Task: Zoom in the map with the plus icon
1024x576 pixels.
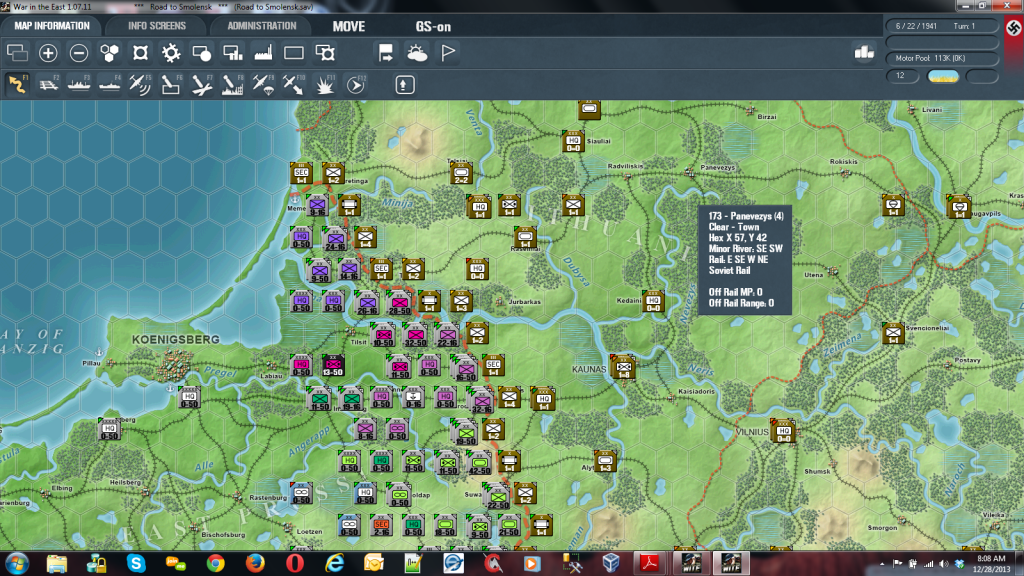Action: click(x=48, y=53)
